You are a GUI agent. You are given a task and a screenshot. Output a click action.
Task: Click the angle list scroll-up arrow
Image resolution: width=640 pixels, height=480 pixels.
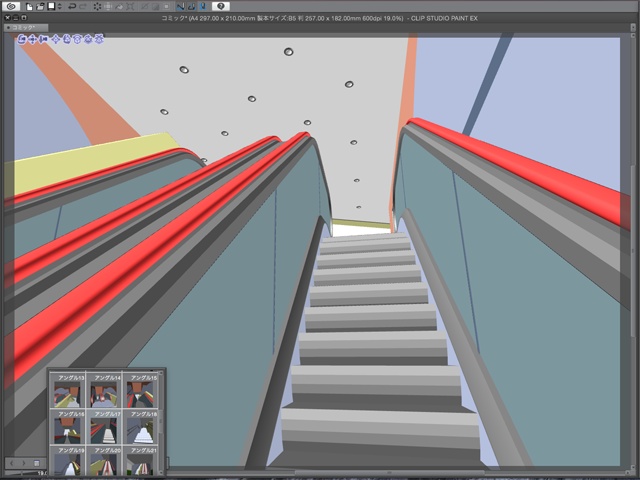pyautogui.click(x=161, y=373)
